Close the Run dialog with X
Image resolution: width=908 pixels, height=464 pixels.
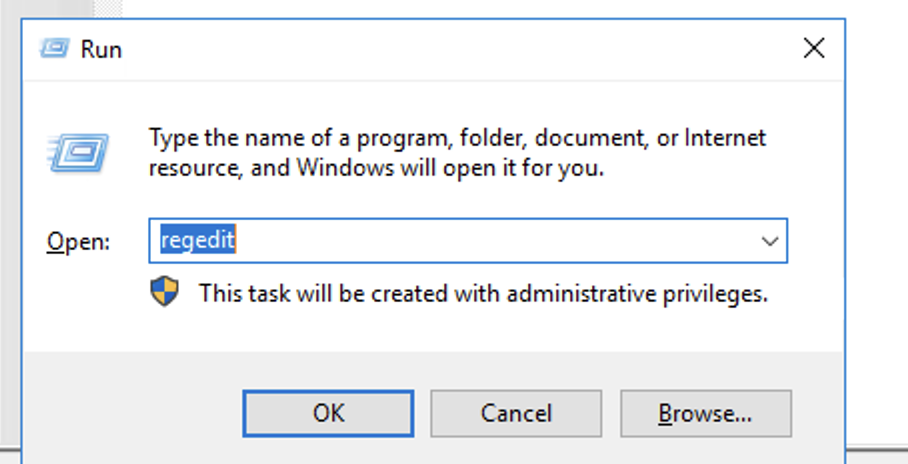814,47
